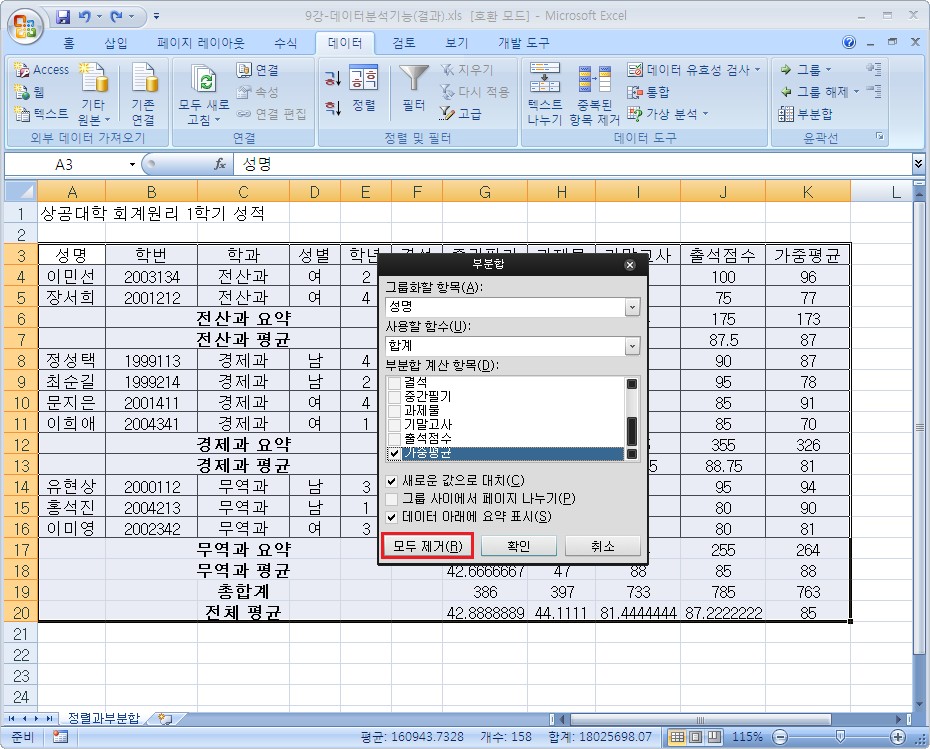Open the 정렬 sort dialog
The width and height of the screenshot is (930, 749).
click(364, 88)
